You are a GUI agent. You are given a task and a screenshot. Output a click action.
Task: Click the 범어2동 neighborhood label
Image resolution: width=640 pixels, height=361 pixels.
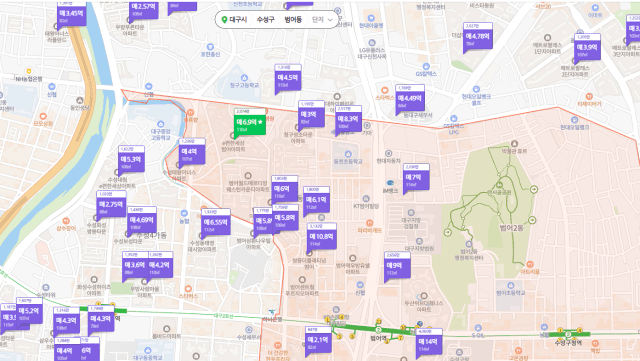[511, 228]
